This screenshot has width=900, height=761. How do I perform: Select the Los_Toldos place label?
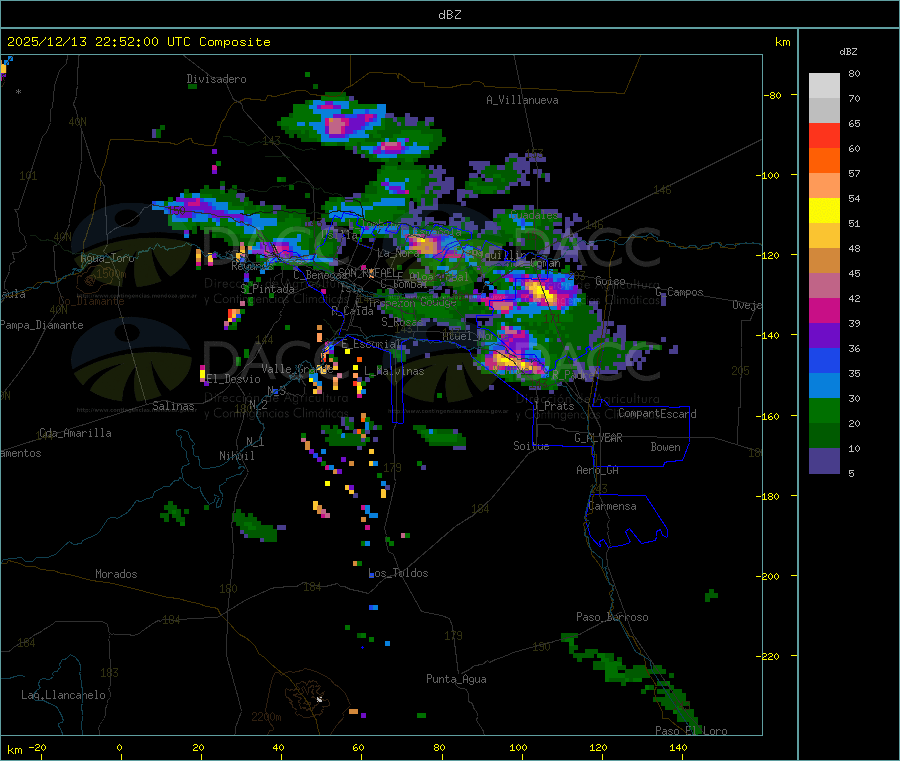click(398, 573)
